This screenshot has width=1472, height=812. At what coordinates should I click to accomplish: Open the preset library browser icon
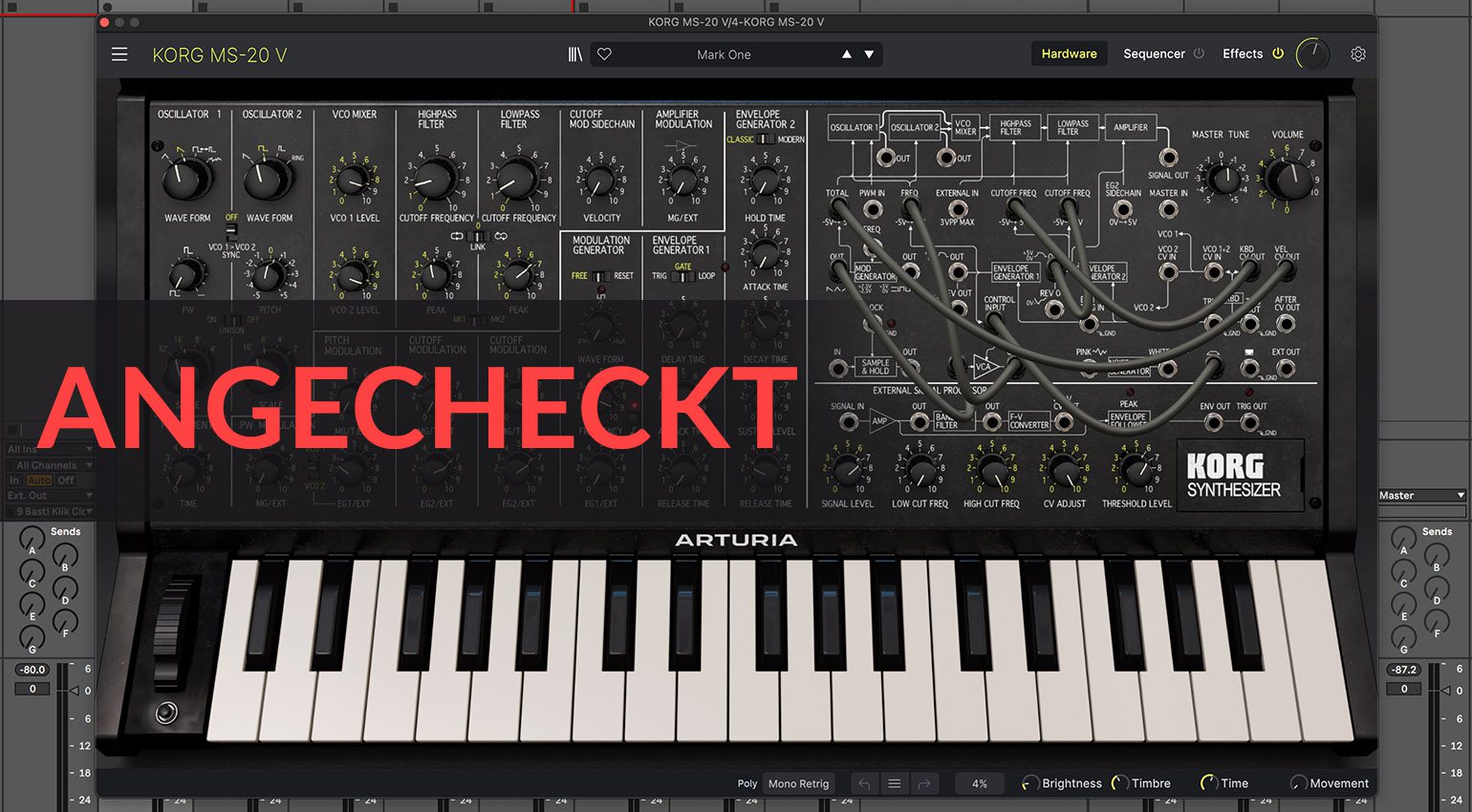574,54
